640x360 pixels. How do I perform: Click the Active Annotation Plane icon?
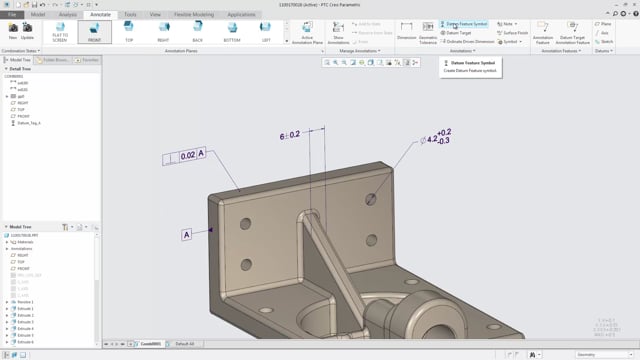[307, 33]
